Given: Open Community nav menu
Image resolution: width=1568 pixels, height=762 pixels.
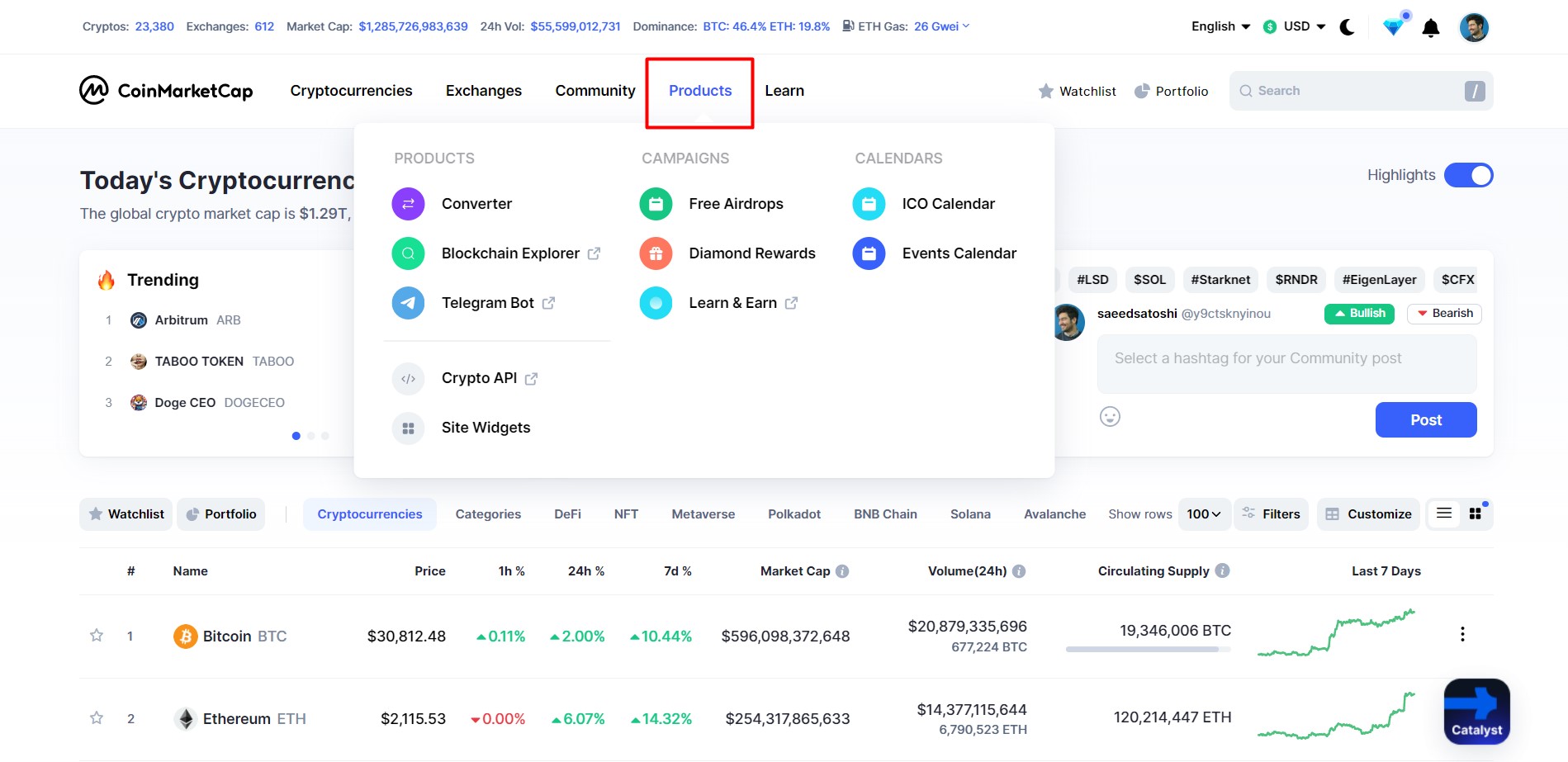Looking at the screenshot, I should pyautogui.click(x=595, y=91).
